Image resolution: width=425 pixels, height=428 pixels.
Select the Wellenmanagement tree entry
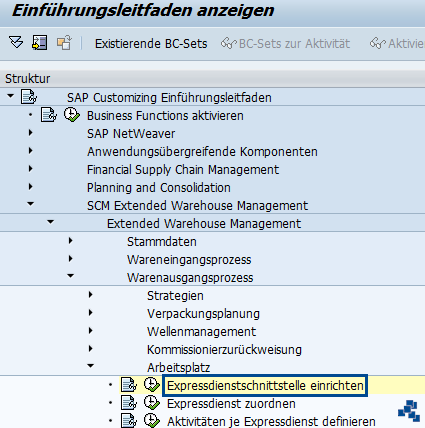(201, 332)
